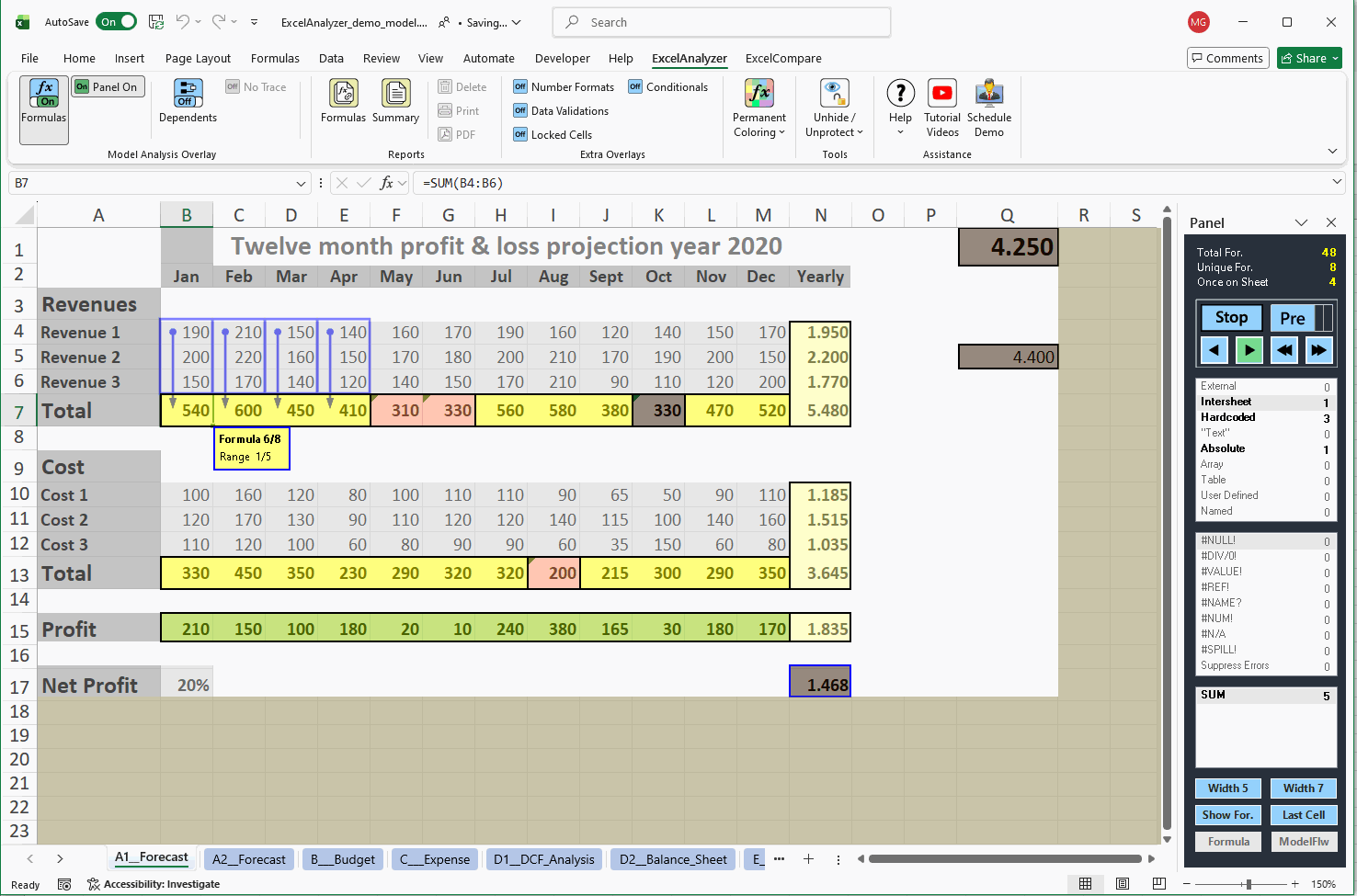Click the zoom slider in the status bar
This screenshot has height=896, width=1357.
pyautogui.click(x=1248, y=884)
